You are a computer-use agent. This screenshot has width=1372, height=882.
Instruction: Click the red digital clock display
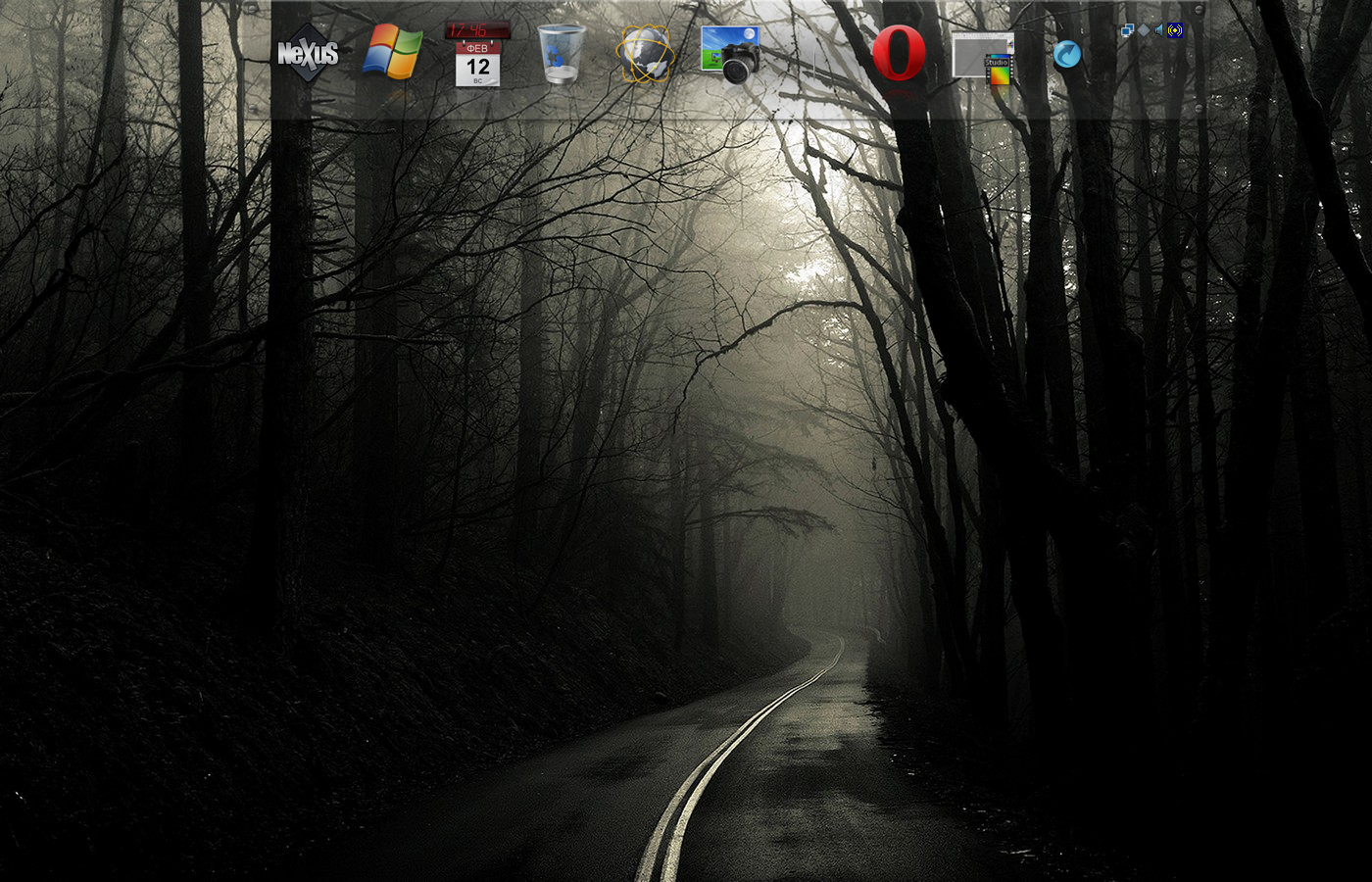click(x=477, y=30)
